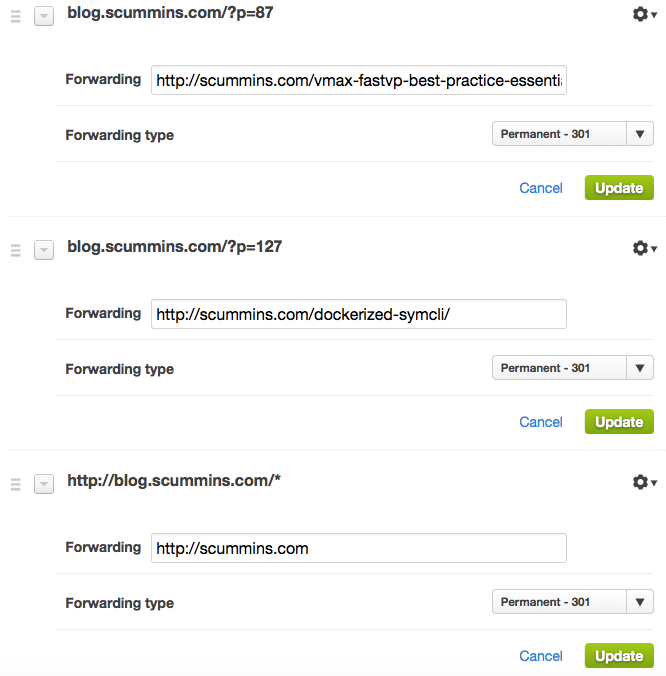The width and height of the screenshot is (666, 676).
Task: Update the ?p=87 forwarding rule
Action: point(619,188)
